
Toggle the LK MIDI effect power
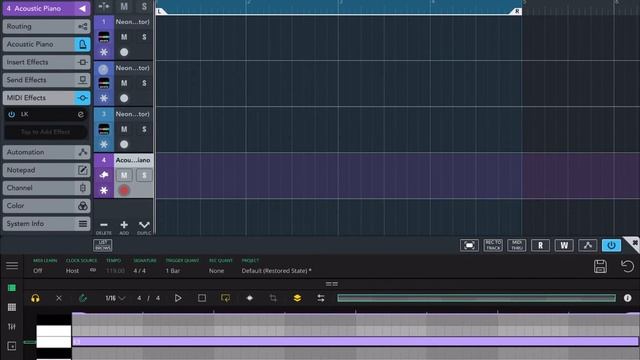[x=11, y=114]
